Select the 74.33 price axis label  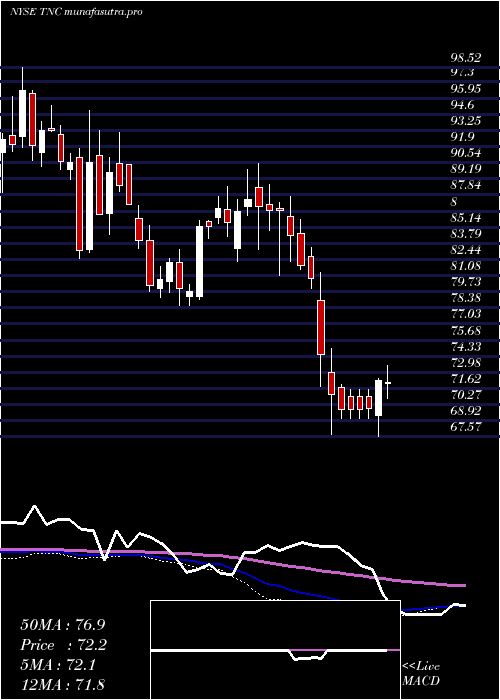pos(466,346)
